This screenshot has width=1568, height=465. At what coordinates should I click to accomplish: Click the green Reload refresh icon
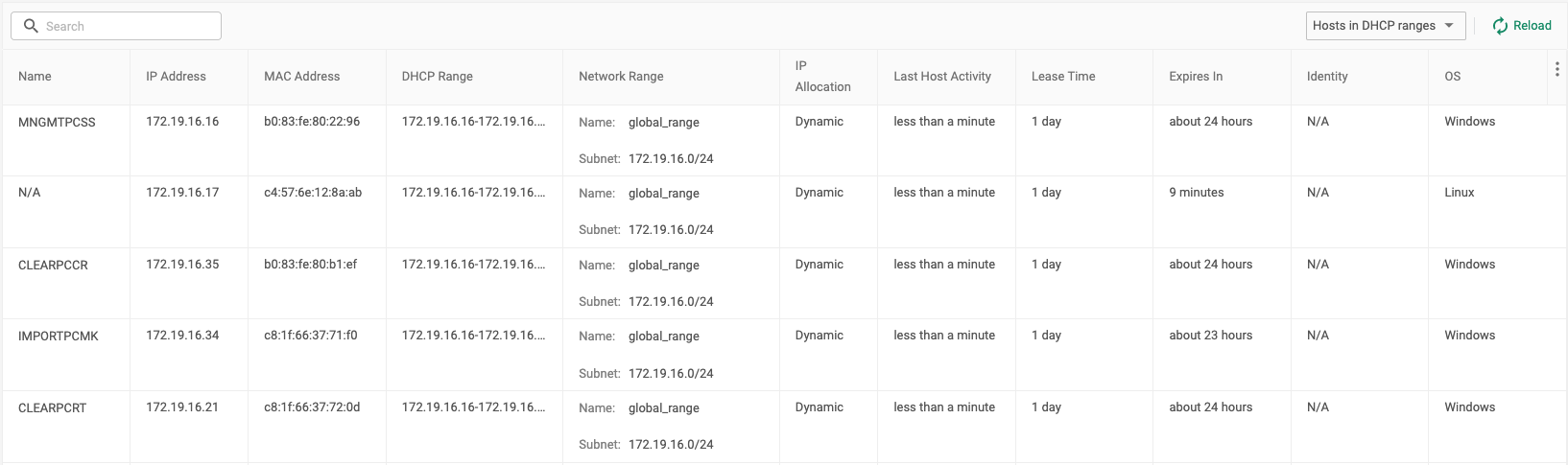click(x=1500, y=26)
